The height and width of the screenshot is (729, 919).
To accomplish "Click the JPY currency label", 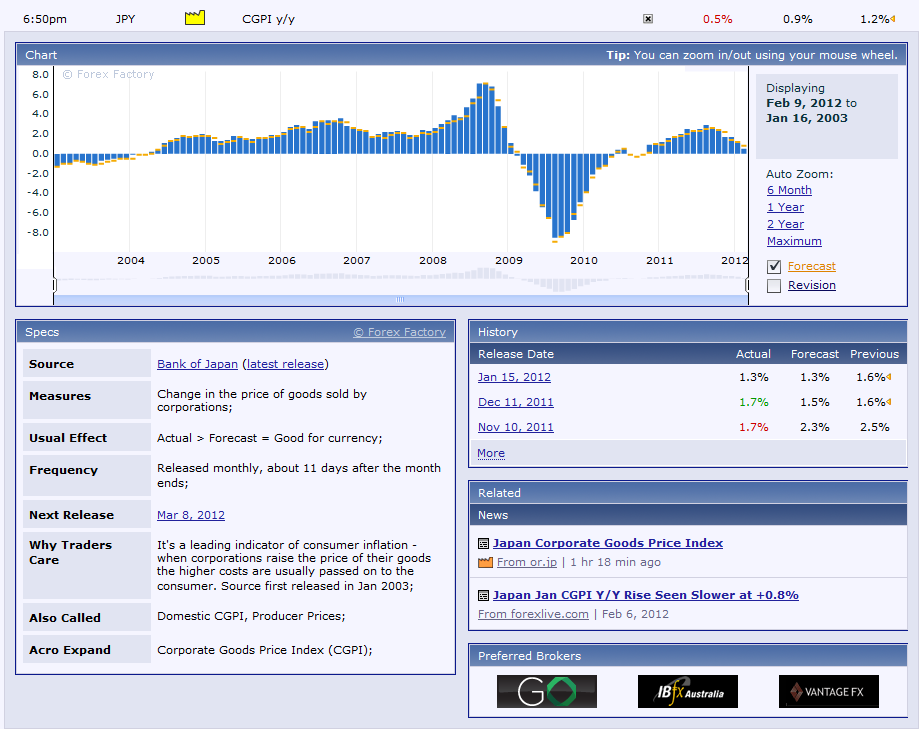I will pos(125,19).
